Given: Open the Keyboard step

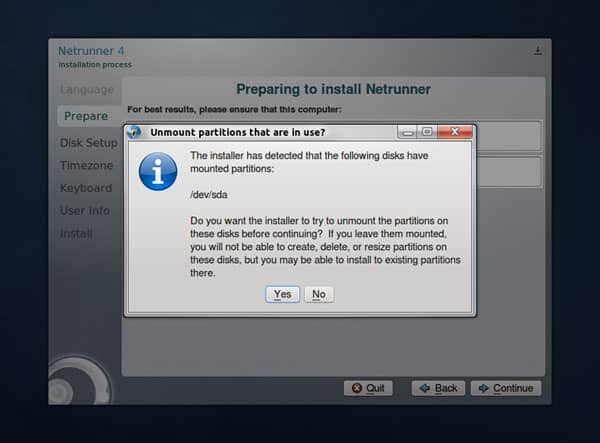Looking at the screenshot, I should click(x=86, y=188).
